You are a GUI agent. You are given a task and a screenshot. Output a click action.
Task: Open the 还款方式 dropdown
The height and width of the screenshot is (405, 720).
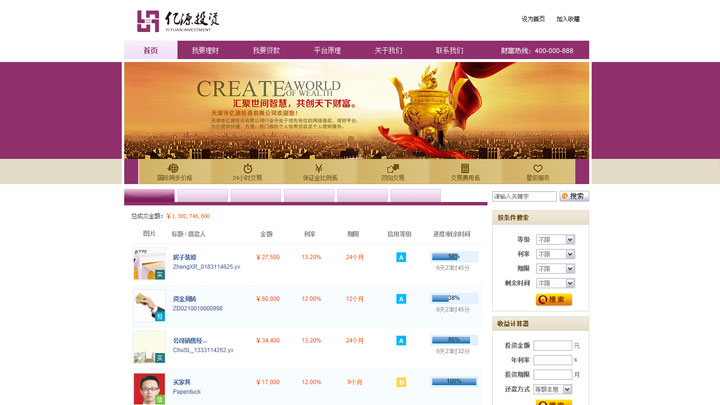[x=552, y=389]
